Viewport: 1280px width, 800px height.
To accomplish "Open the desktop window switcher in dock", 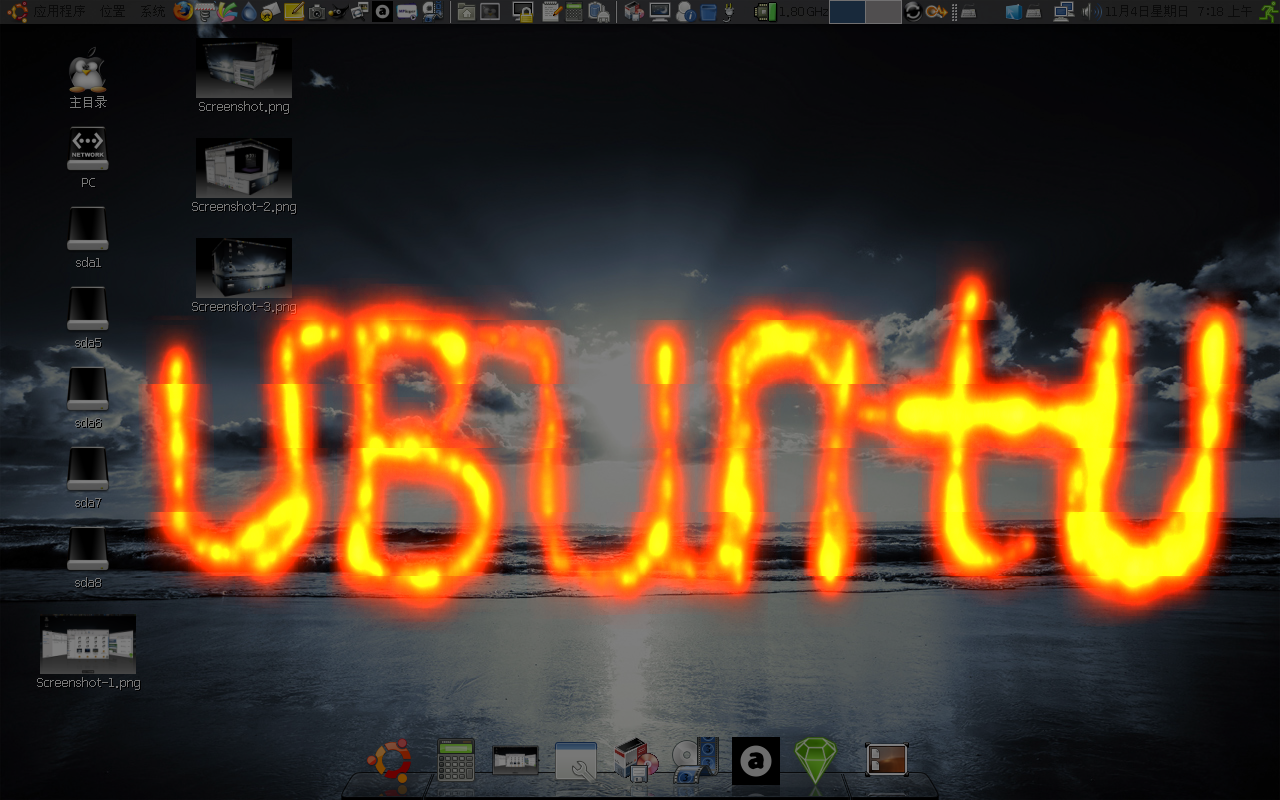I will tap(886, 760).
